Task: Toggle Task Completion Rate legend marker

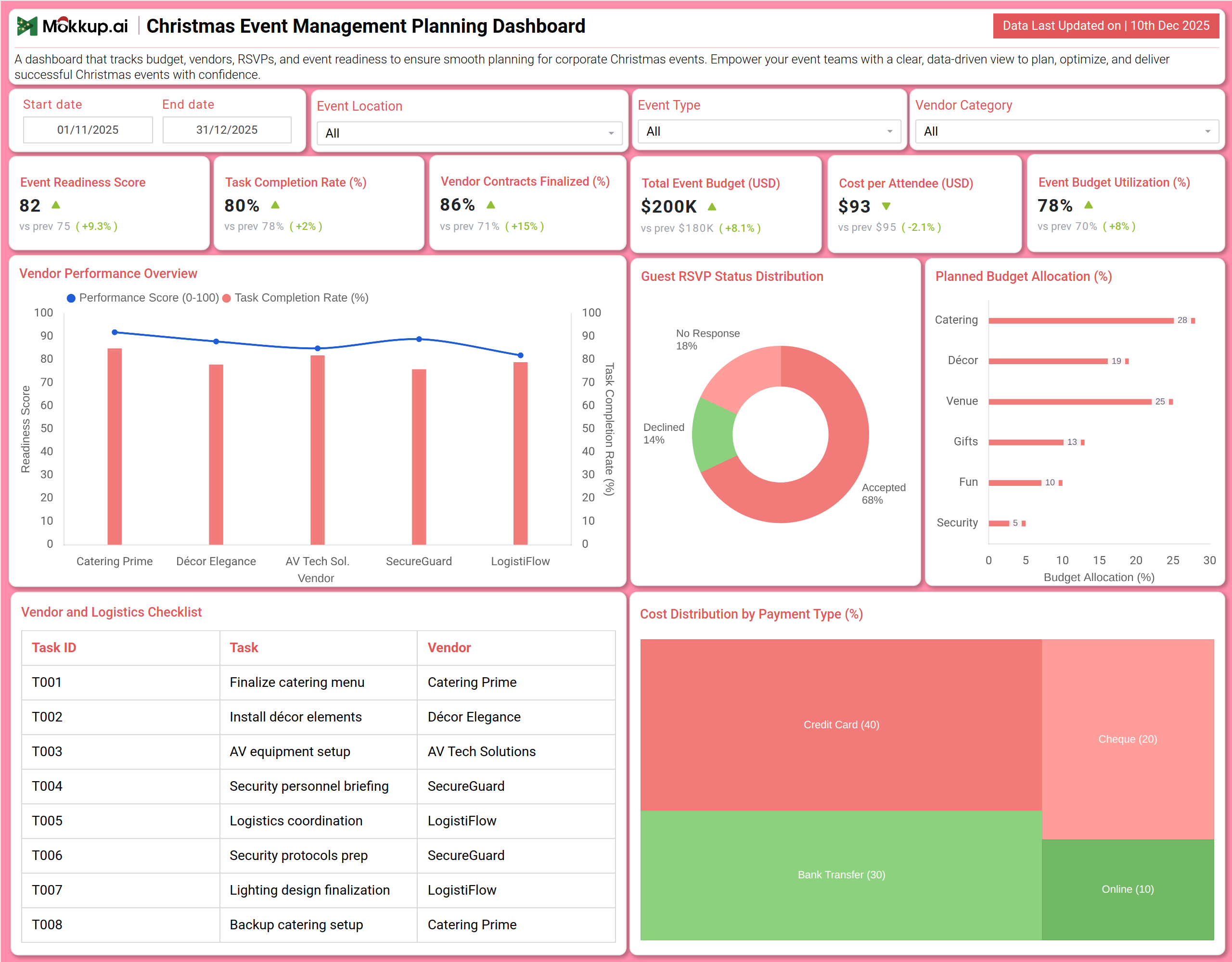Action: 227,298
